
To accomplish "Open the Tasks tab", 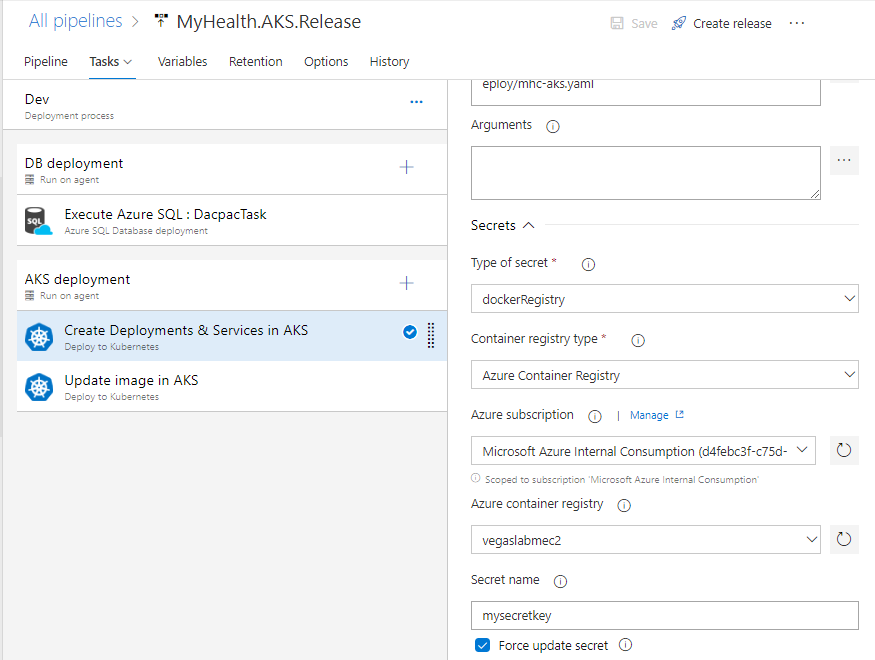I will 110,61.
